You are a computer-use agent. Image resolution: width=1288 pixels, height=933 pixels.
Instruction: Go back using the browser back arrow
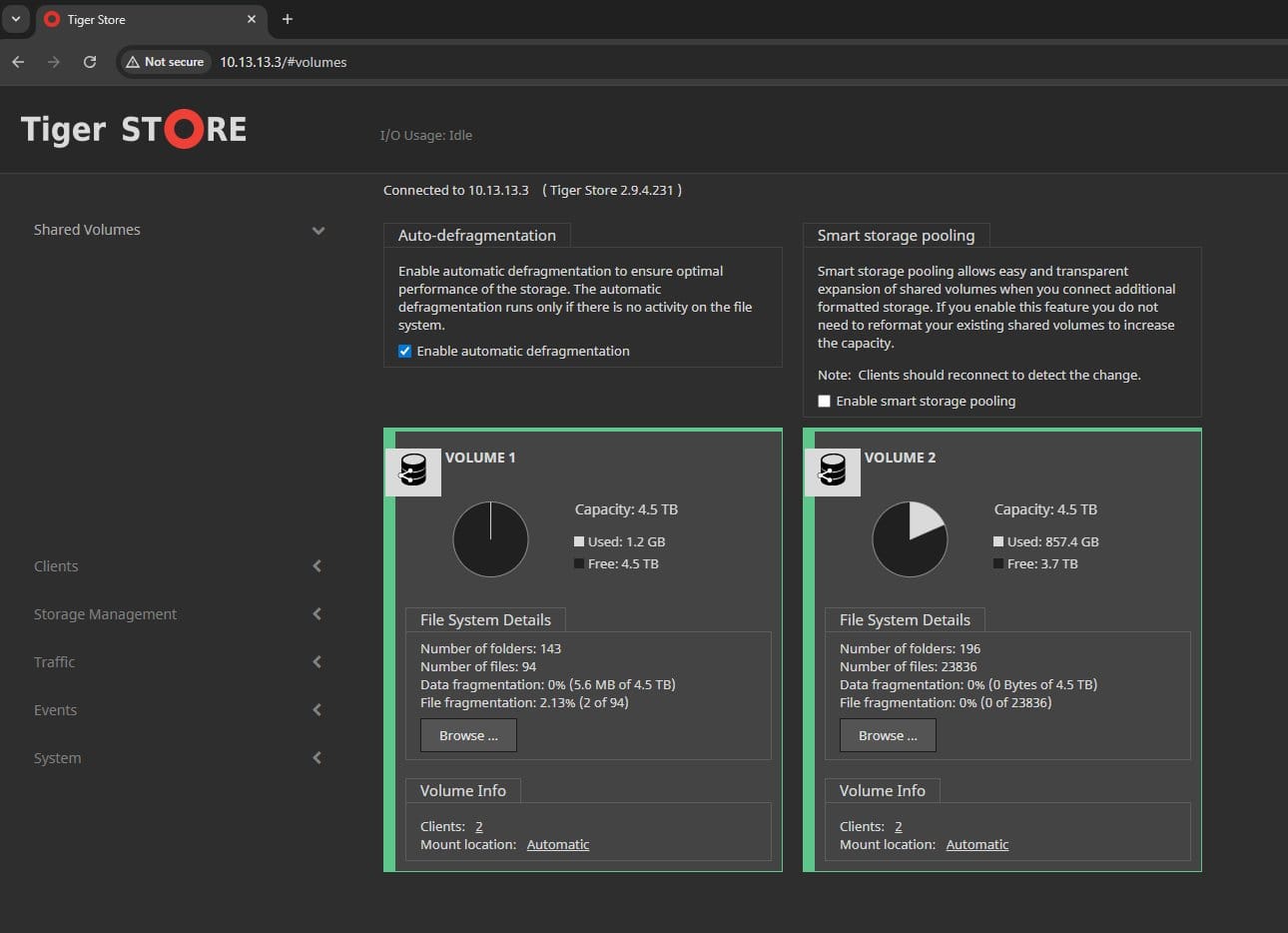[x=18, y=62]
